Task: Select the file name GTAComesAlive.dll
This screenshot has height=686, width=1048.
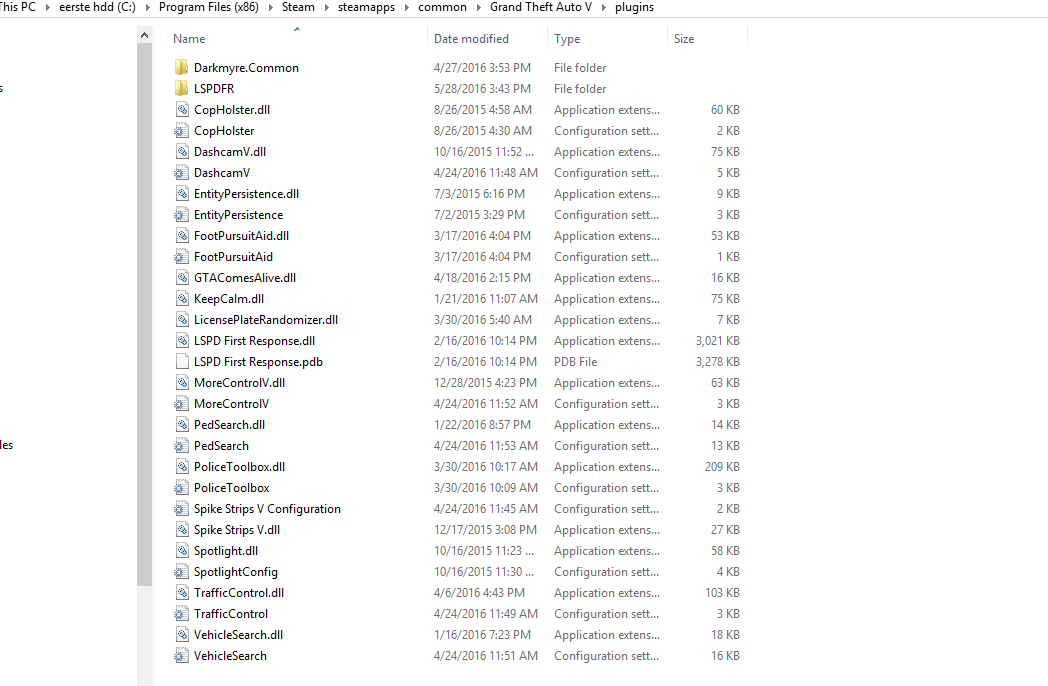Action: (245, 277)
